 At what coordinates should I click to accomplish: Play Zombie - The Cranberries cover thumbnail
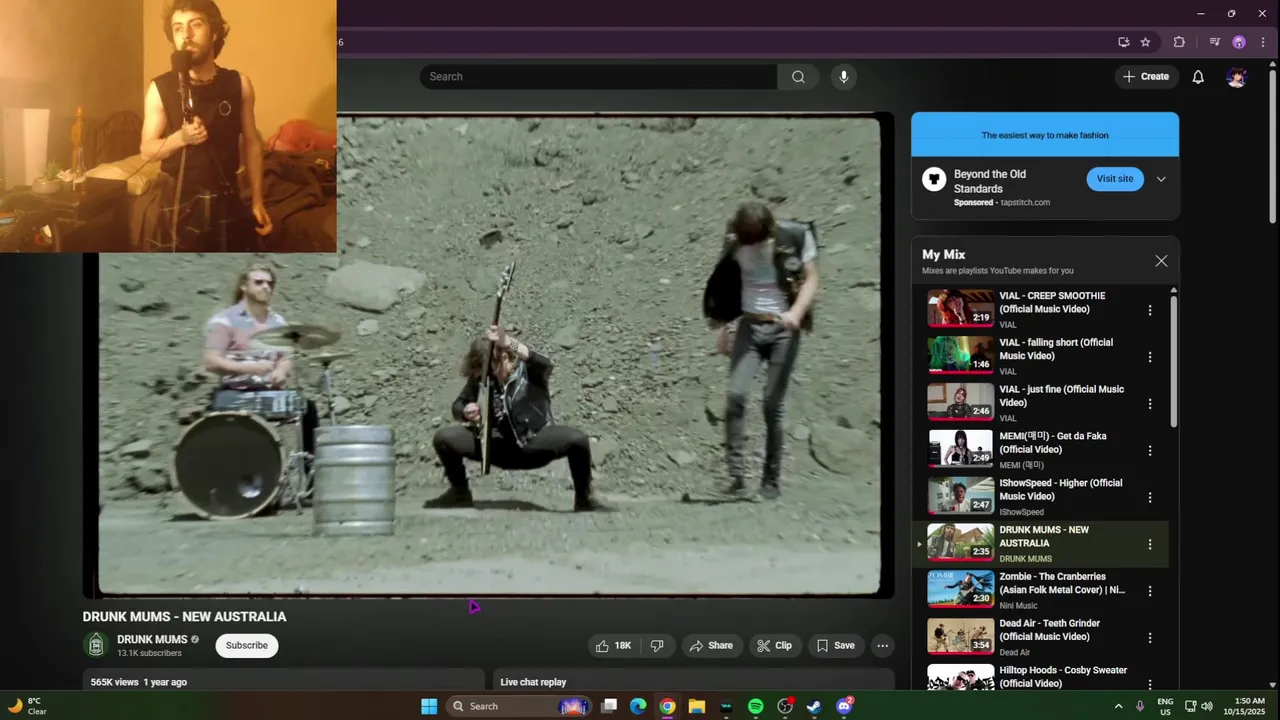coord(960,590)
